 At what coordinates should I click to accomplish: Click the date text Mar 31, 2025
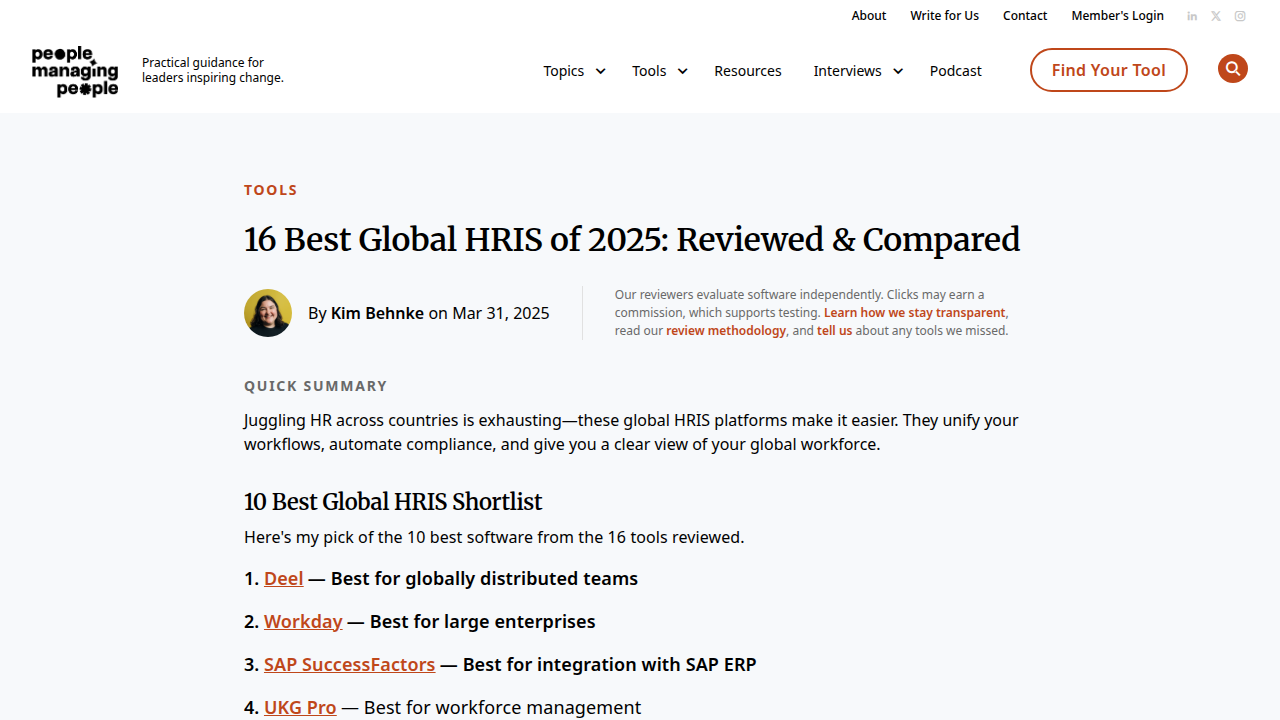coord(501,313)
